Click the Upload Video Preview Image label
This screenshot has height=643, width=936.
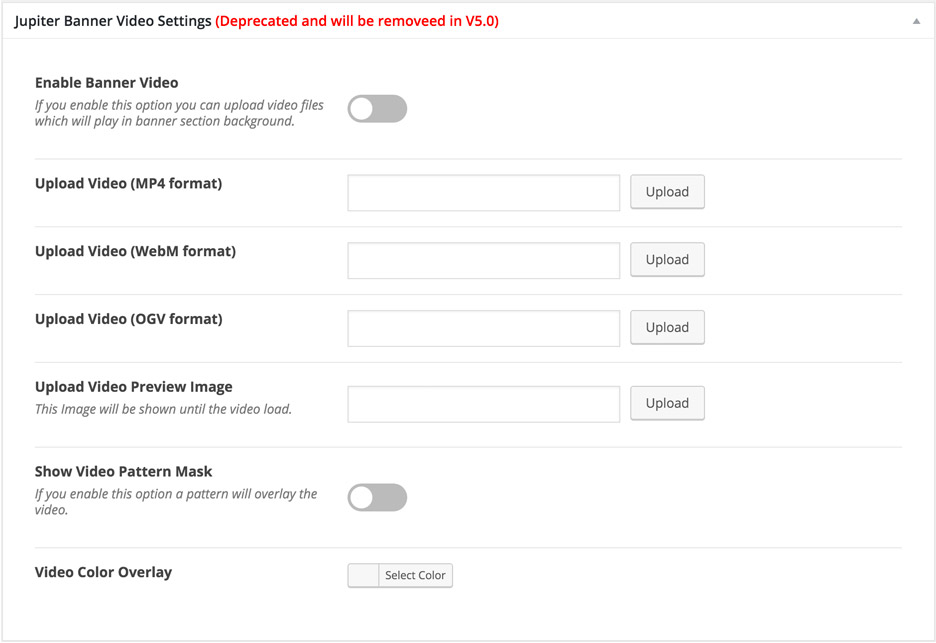pos(134,387)
